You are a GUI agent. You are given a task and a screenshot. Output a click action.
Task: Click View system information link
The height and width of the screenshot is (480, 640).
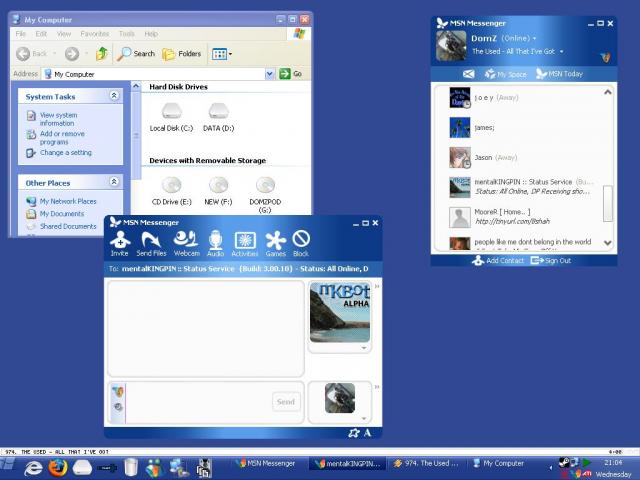tap(58, 119)
